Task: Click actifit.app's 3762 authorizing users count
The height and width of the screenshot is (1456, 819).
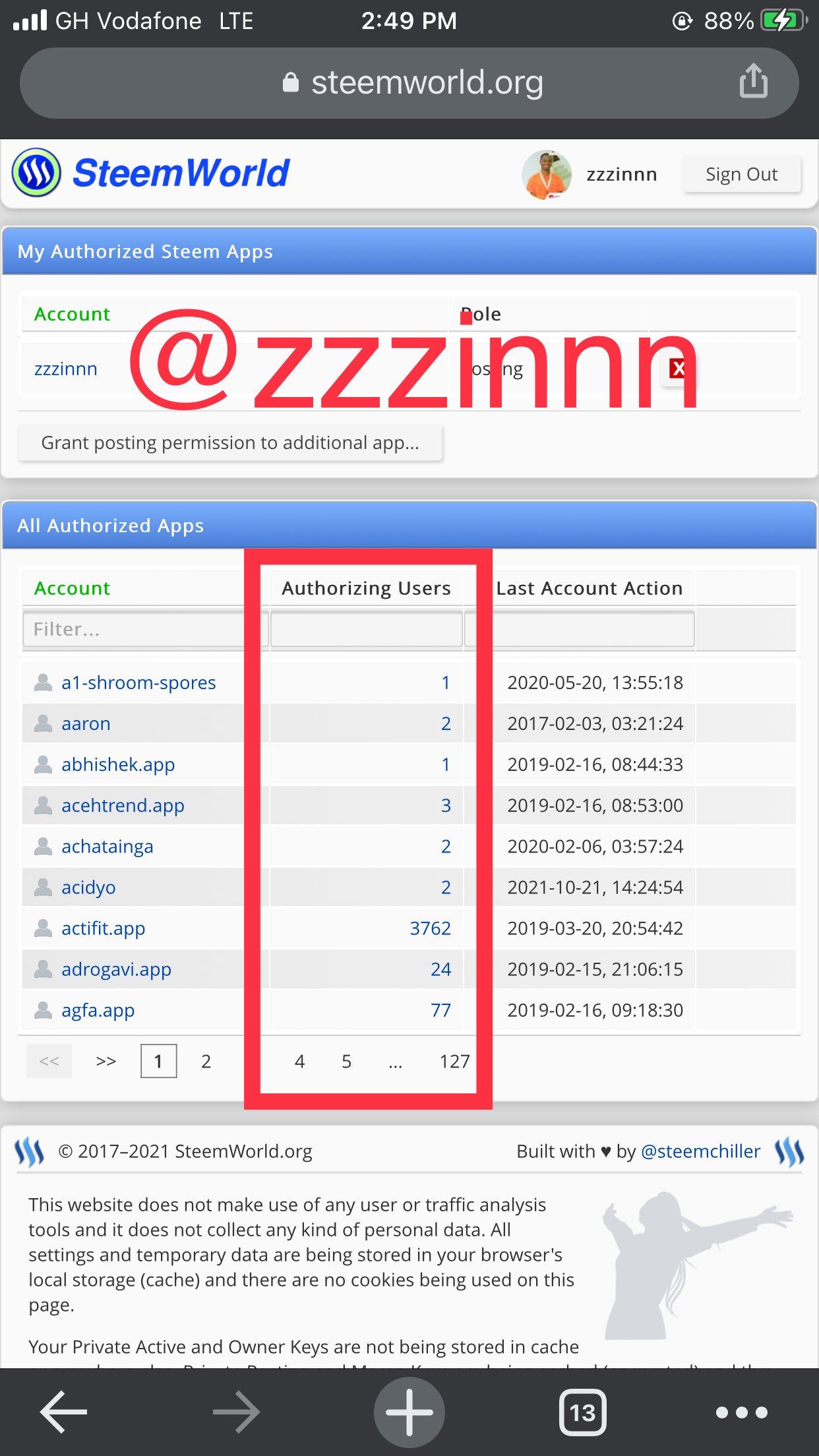Action: [430, 928]
